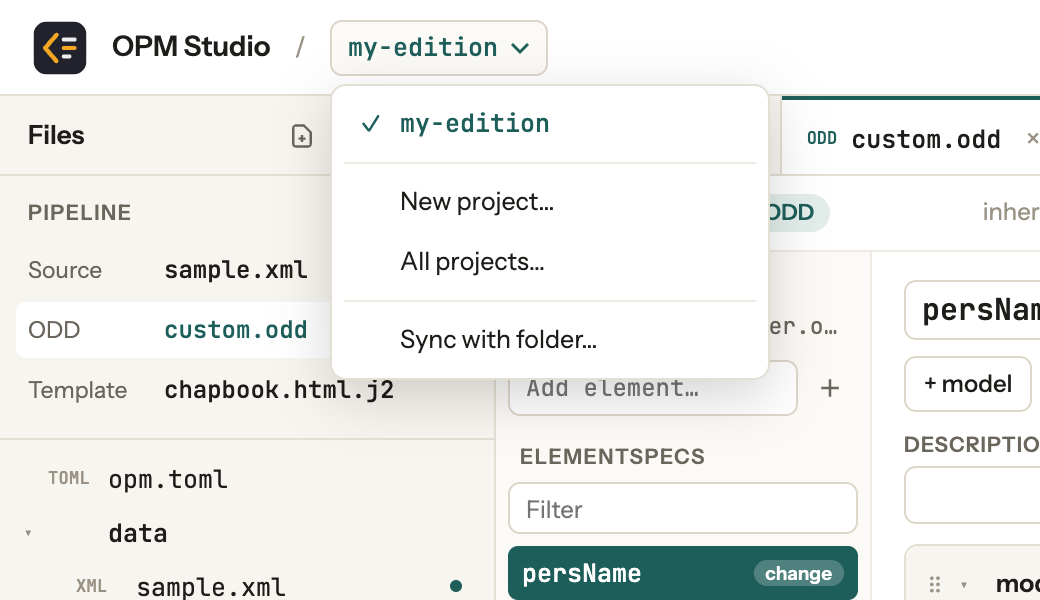
Task: Collapse the model row disclosure triangle
Action: [964, 585]
